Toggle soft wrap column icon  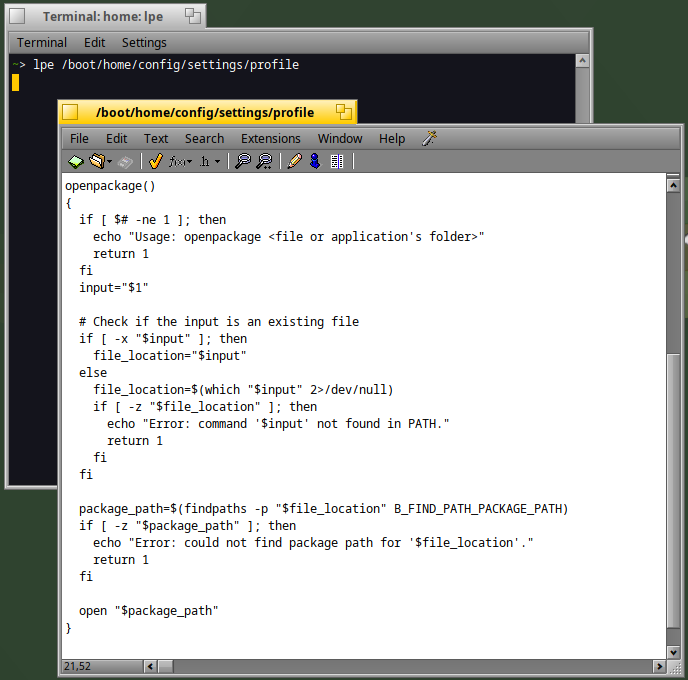pos(337,161)
